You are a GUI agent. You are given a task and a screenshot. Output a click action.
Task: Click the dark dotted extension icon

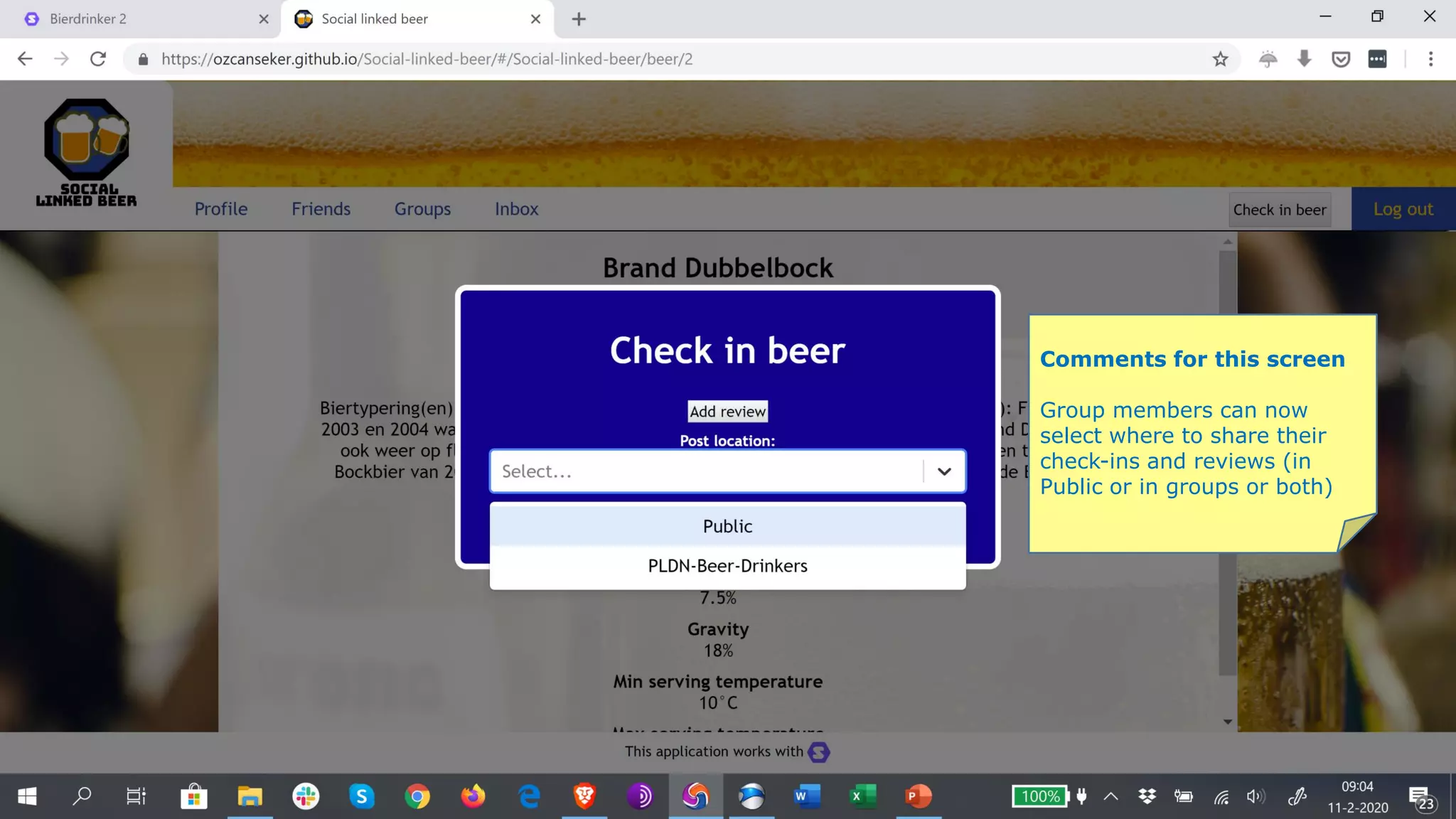(x=1377, y=59)
